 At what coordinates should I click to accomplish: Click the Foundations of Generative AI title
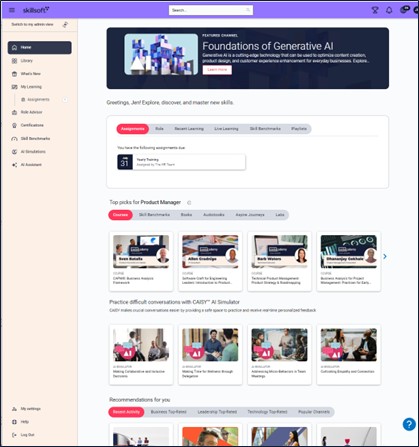click(x=268, y=46)
